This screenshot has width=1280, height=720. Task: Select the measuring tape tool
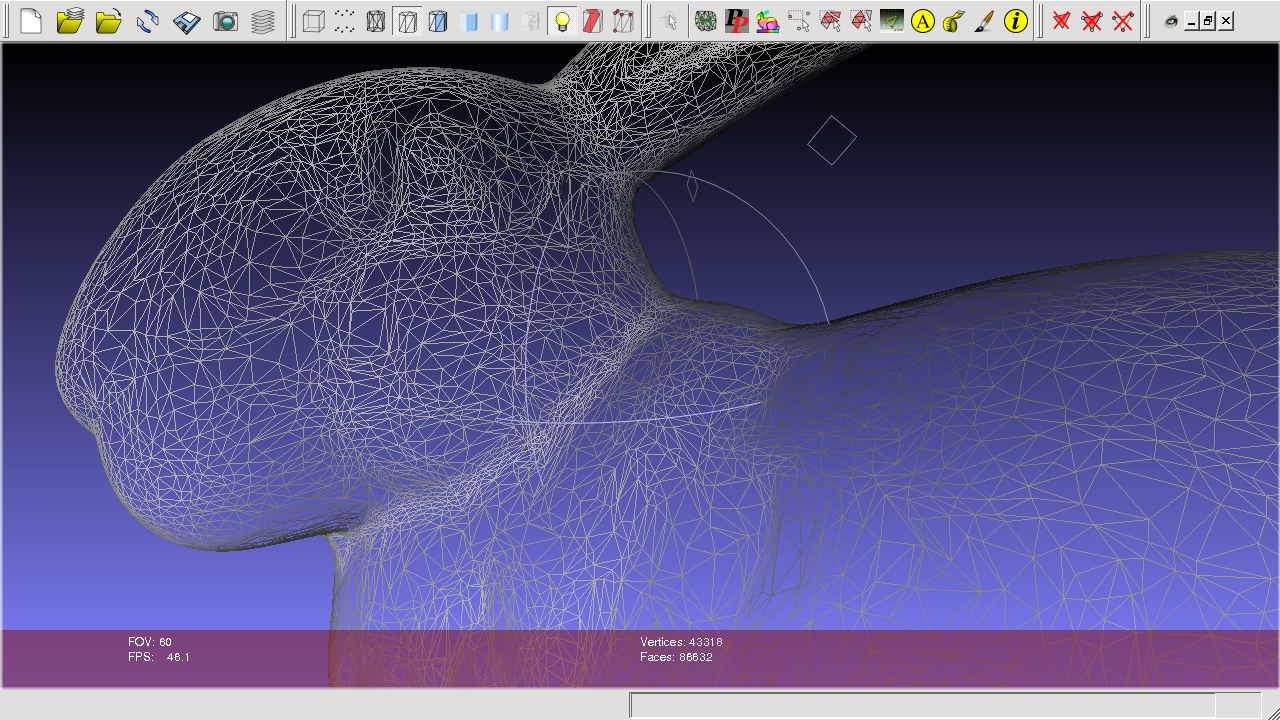coord(954,21)
